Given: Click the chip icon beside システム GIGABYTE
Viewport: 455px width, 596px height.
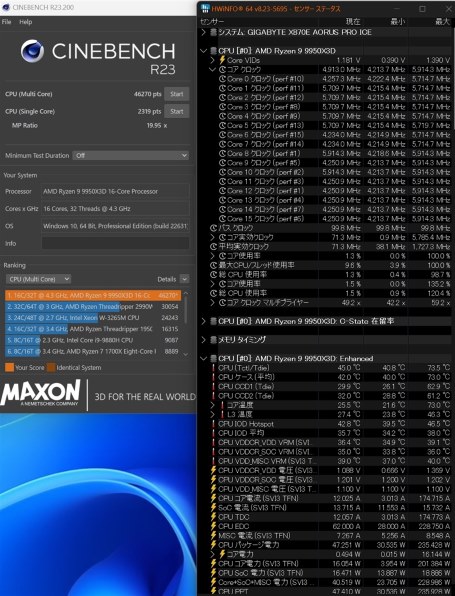Looking at the screenshot, I should [x=213, y=32].
